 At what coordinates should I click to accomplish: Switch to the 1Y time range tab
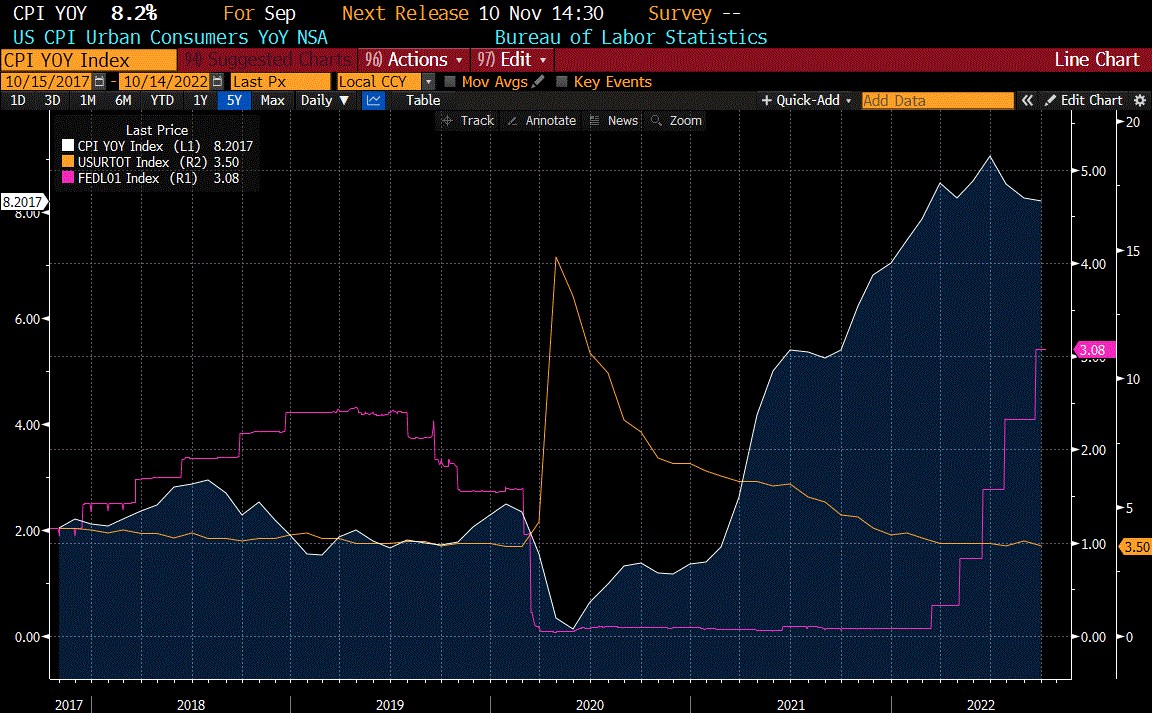(201, 100)
